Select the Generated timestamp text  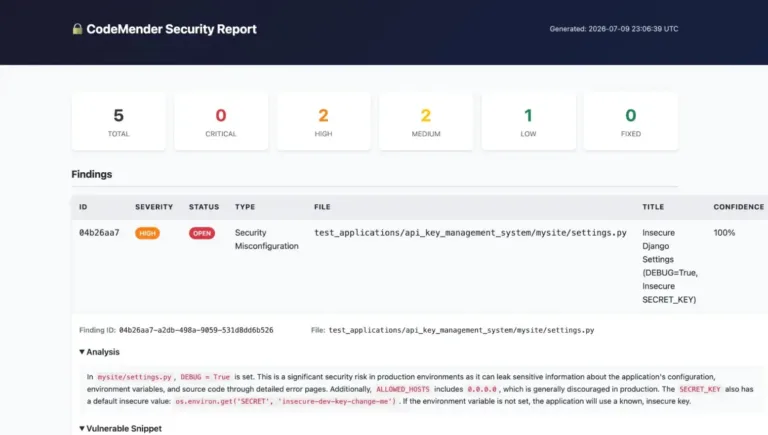point(614,29)
